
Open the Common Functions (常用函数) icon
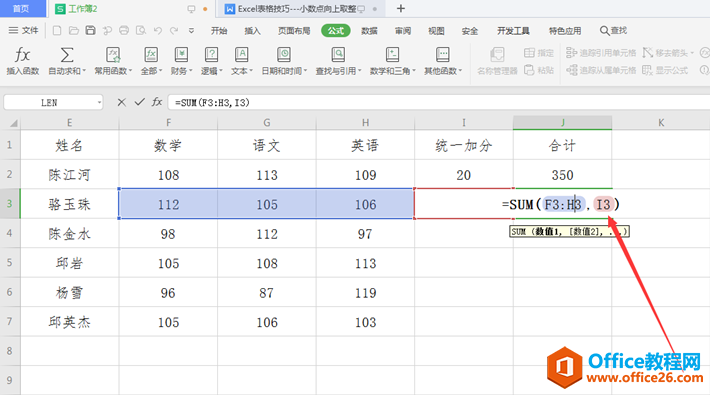113,55
